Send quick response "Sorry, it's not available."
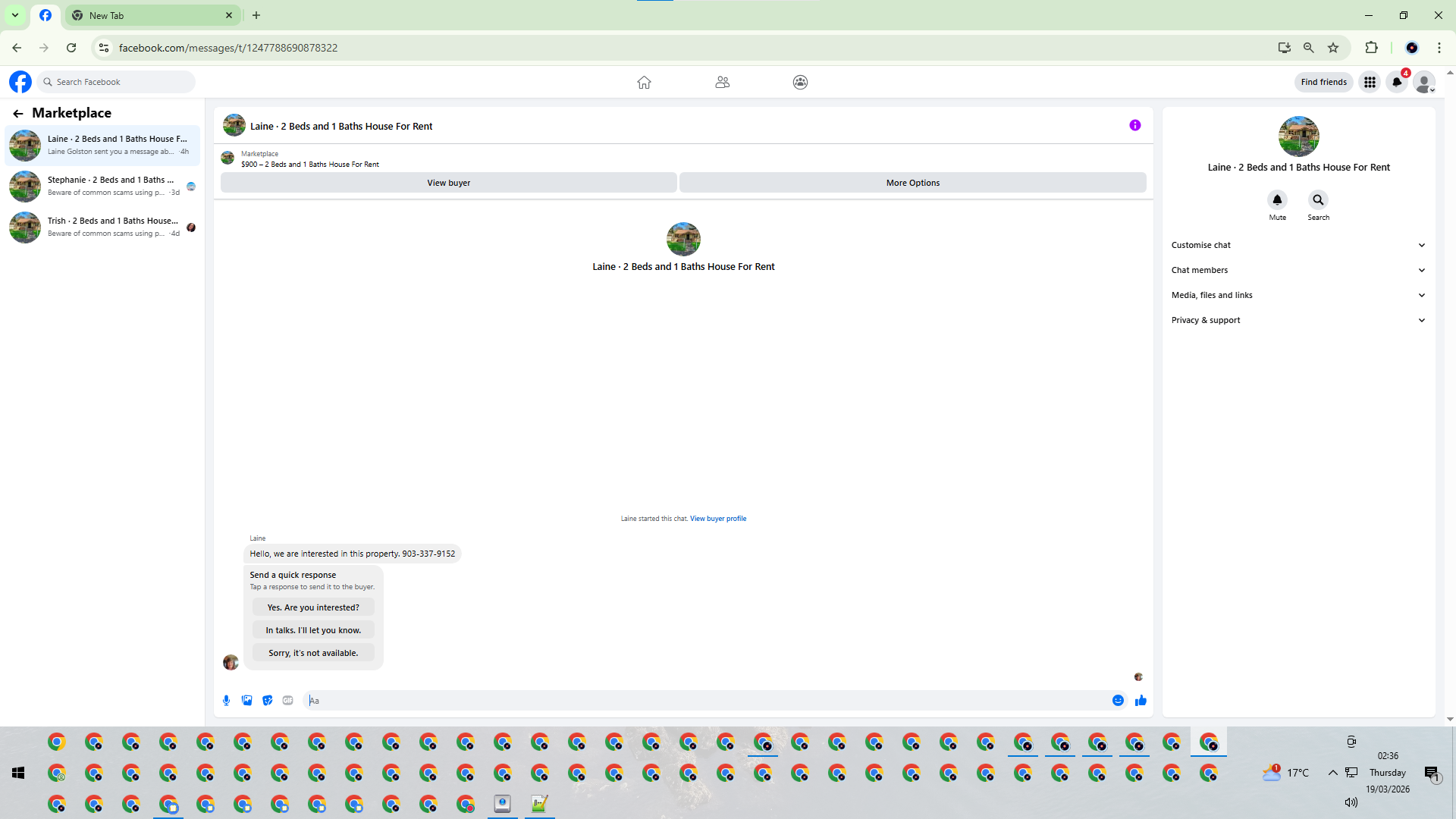Image resolution: width=1456 pixels, height=819 pixels. pyautogui.click(x=313, y=653)
